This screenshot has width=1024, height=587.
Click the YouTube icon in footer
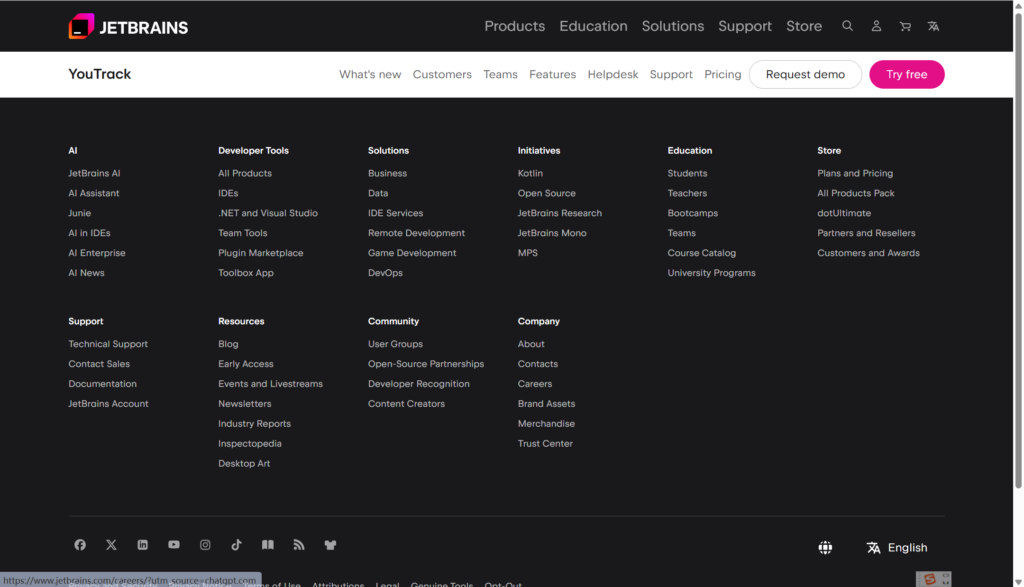tap(174, 545)
